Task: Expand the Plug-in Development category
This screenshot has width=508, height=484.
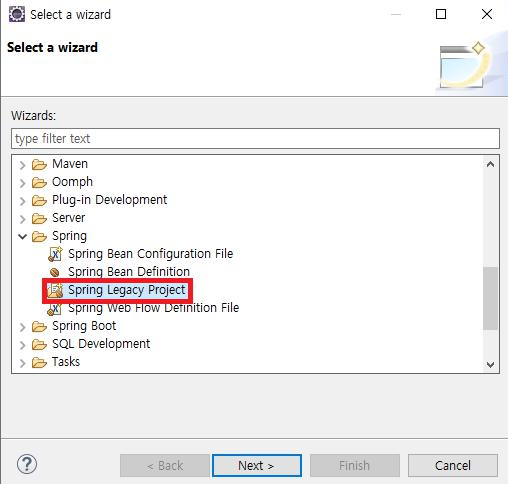Action: (22, 201)
